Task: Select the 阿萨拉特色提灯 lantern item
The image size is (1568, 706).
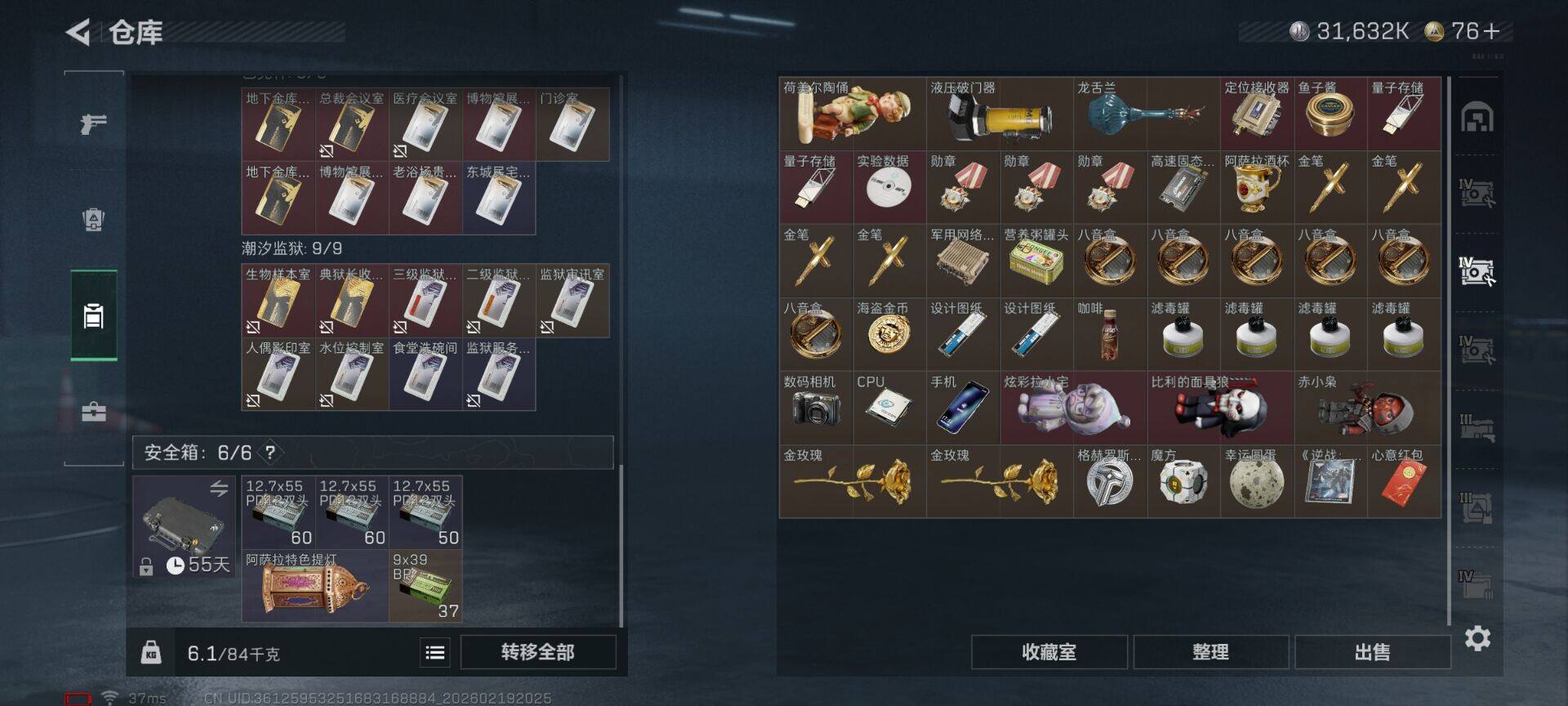Action: 315,586
